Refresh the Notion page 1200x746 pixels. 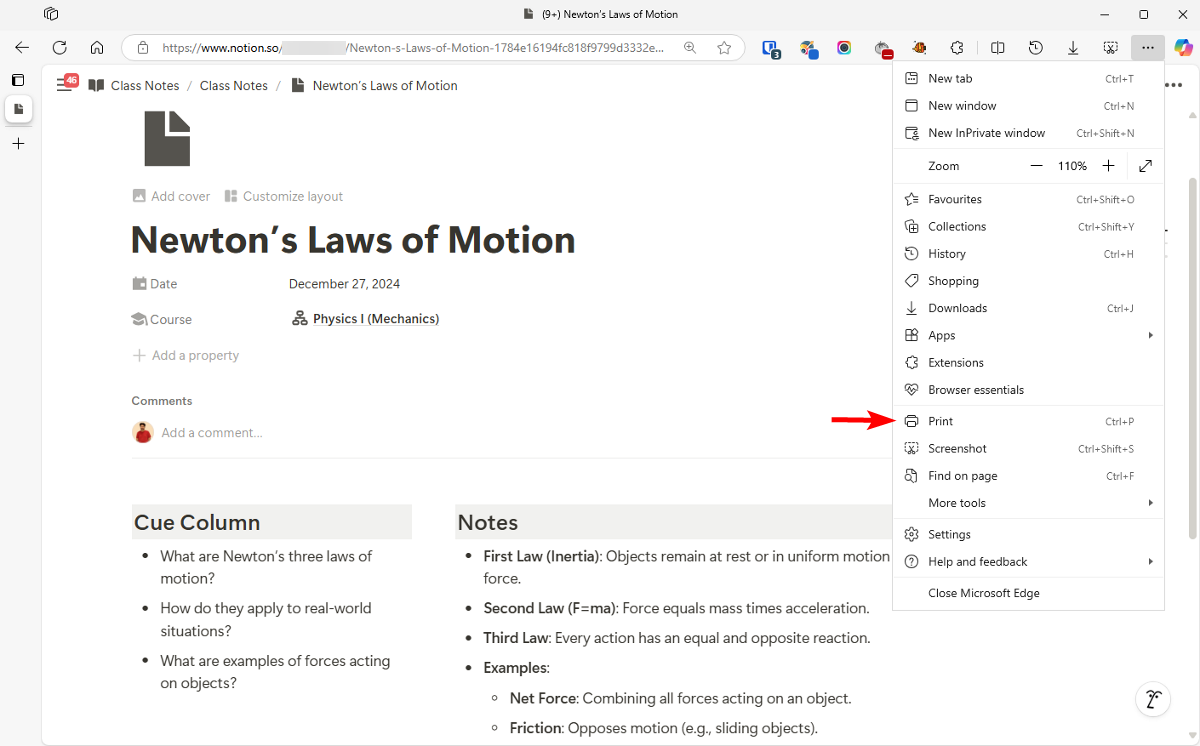click(x=59, y=47)
